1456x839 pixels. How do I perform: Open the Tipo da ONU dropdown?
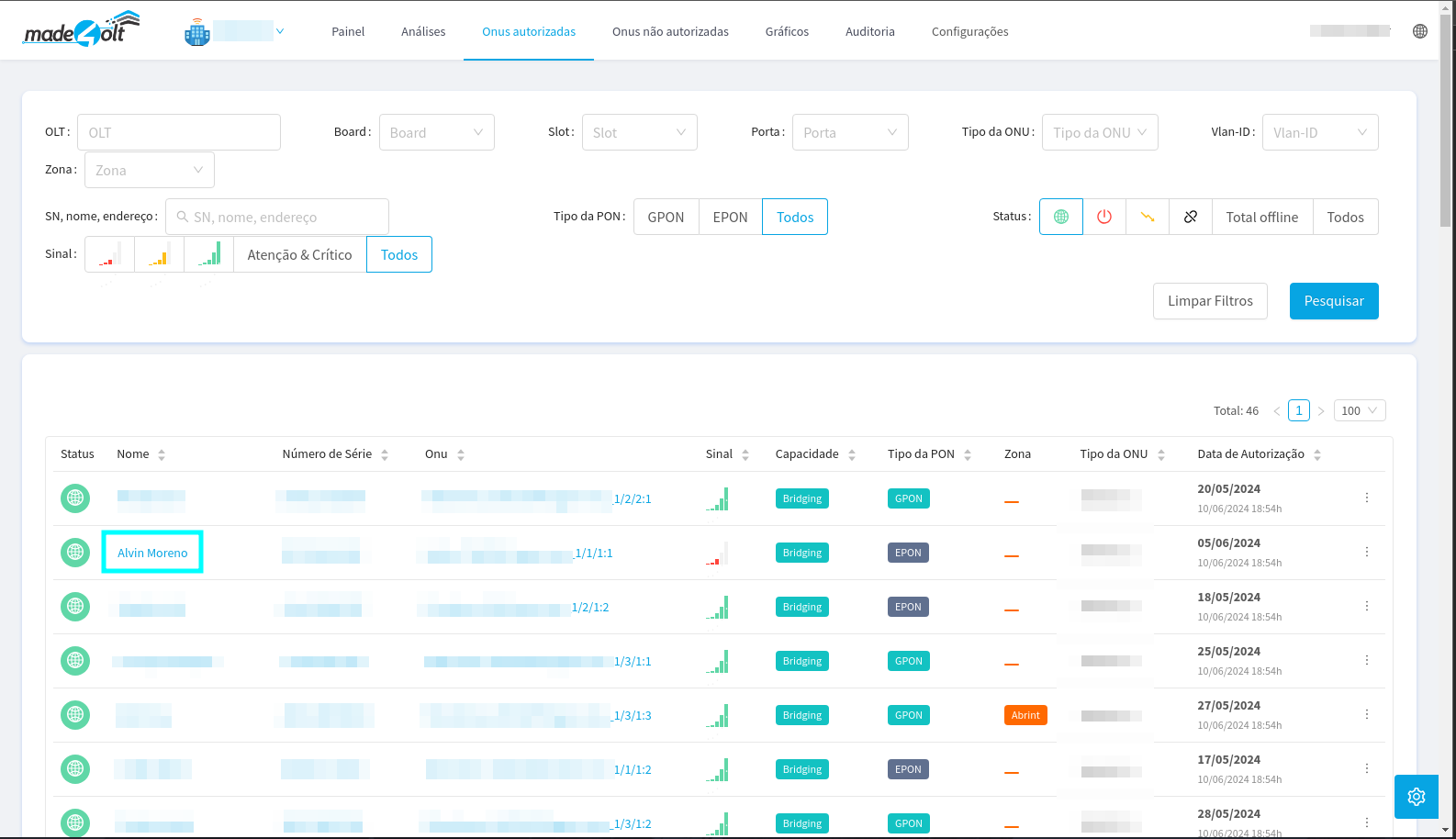(x=1099, y=132)
